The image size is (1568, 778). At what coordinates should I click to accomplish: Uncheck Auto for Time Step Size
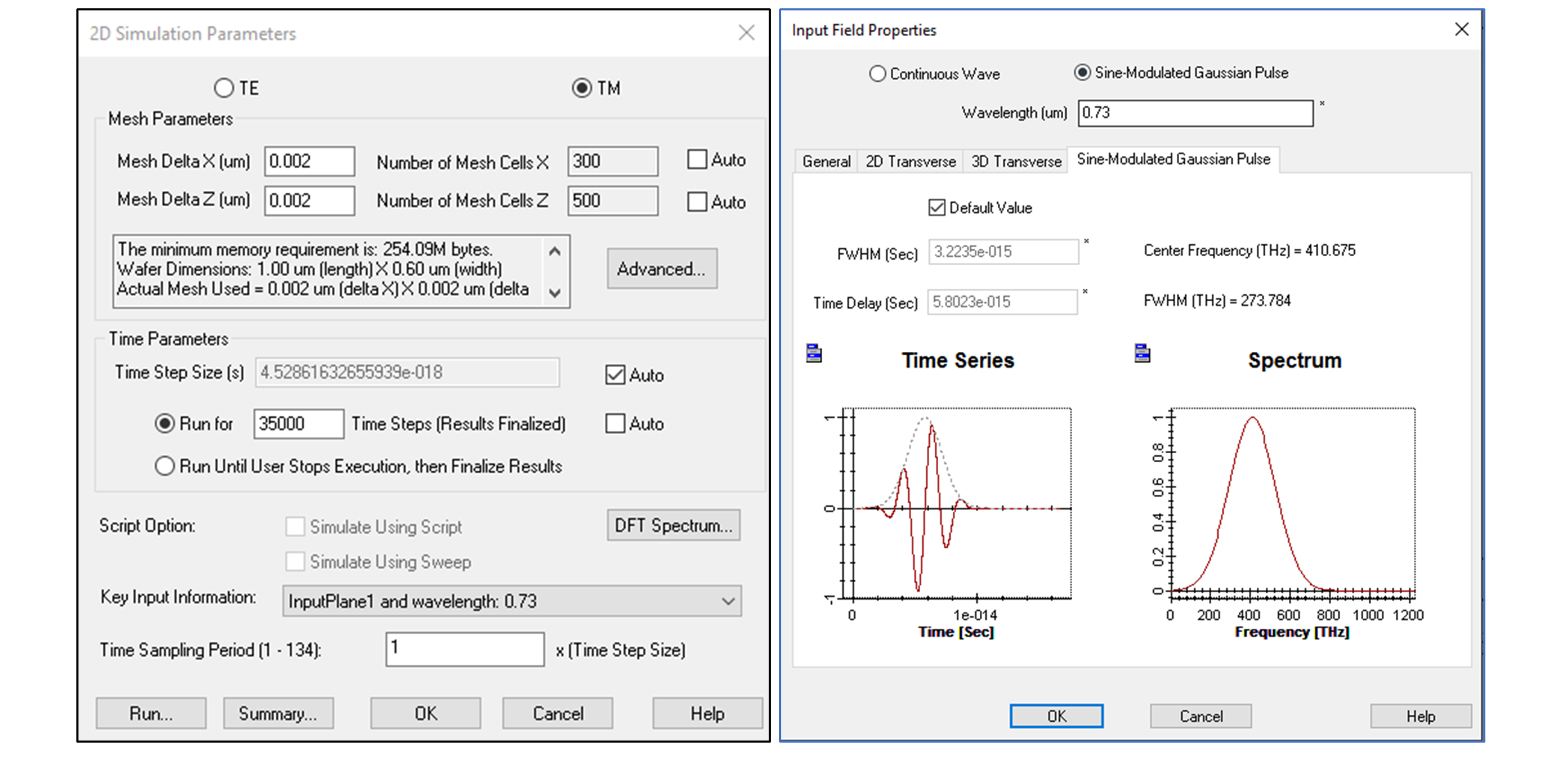(615, 375)
